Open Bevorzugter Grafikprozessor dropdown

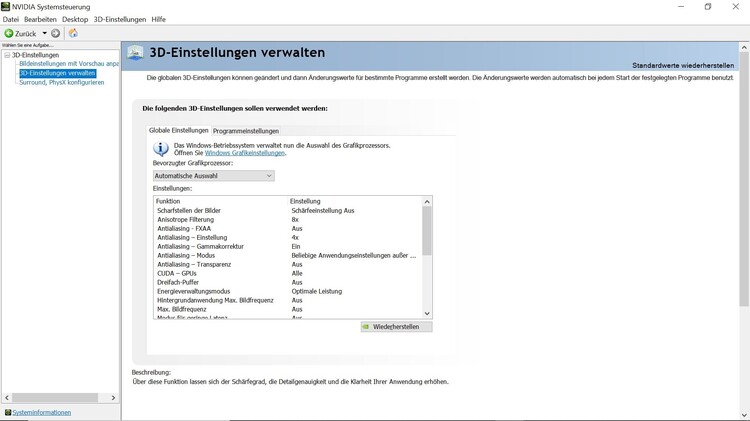pyautogui.click(x=213, y=176)
